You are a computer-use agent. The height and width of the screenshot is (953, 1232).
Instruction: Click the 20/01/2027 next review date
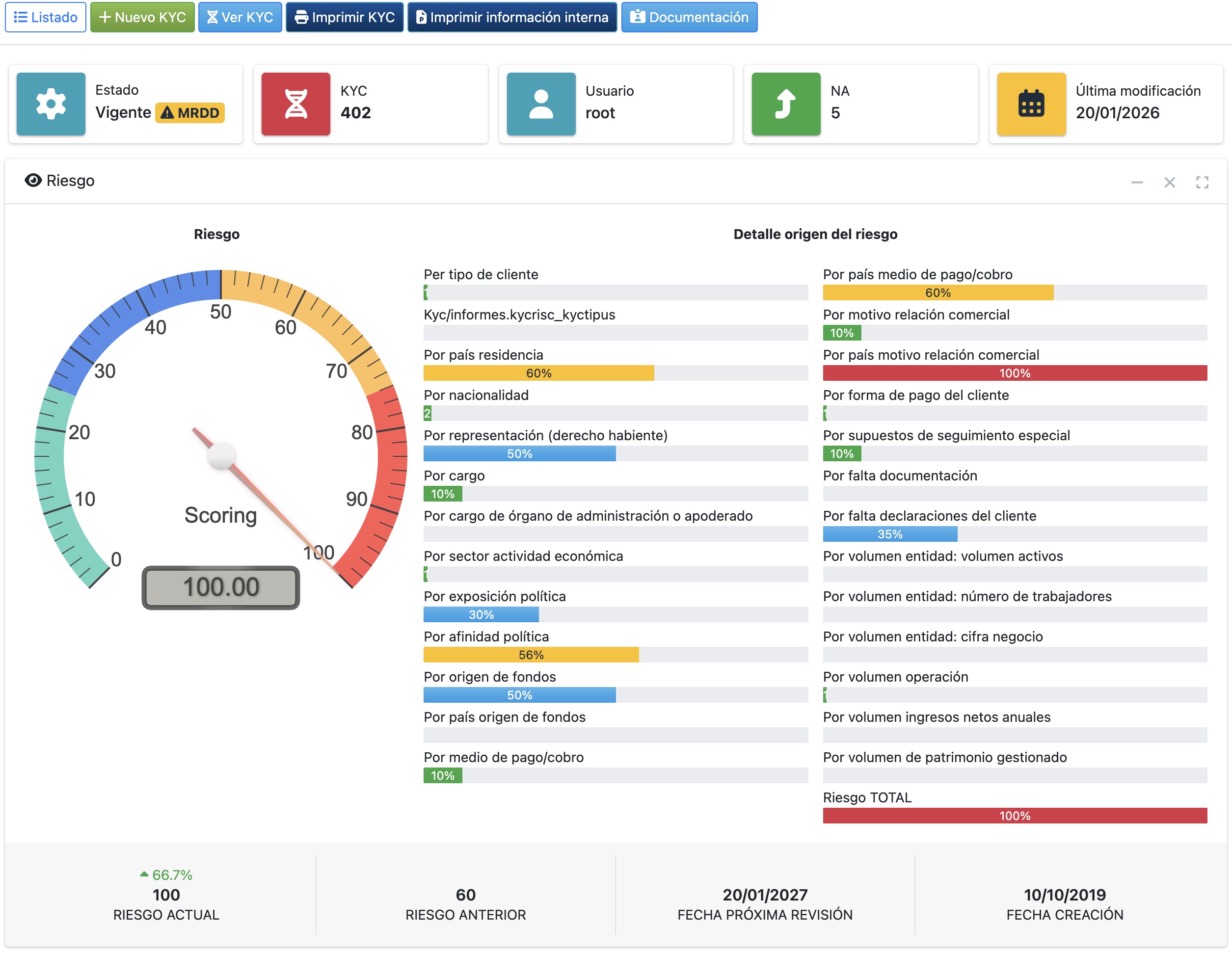765,895
